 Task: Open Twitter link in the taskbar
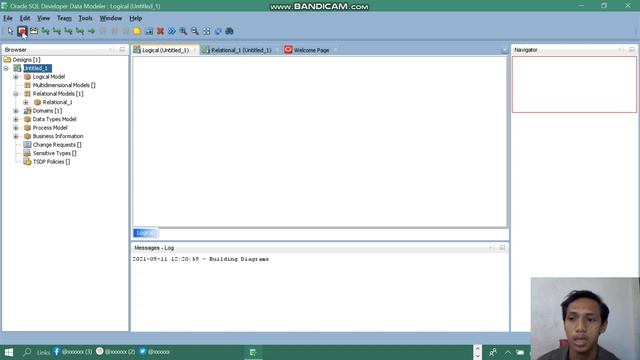154,351
